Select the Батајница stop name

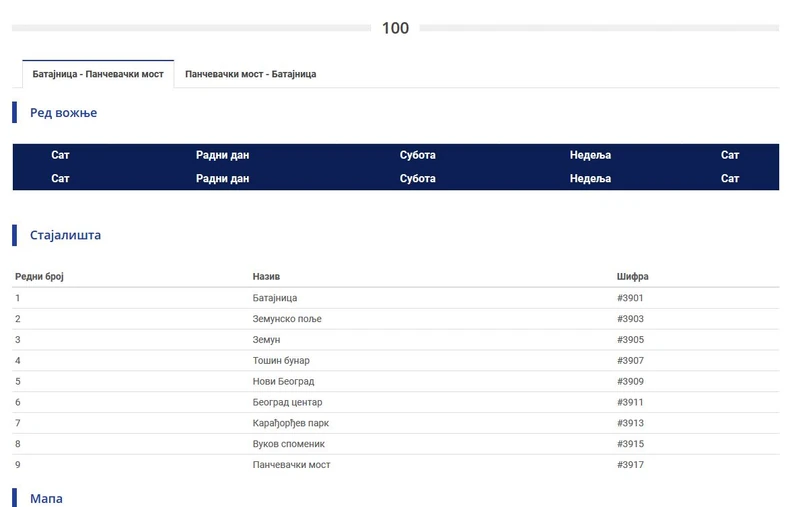(x=275, y=298)
